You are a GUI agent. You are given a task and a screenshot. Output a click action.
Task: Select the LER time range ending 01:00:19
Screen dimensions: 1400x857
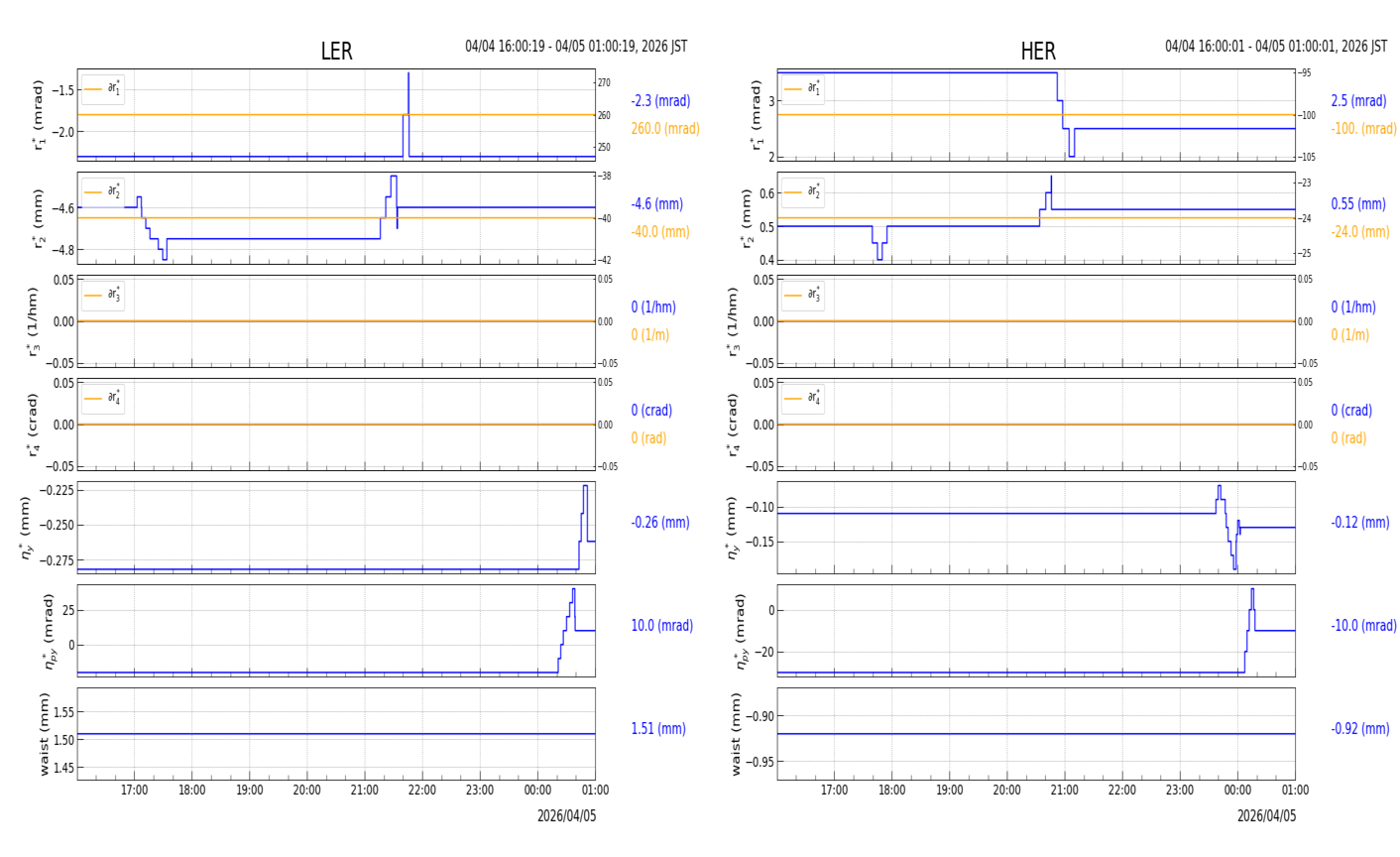(576, 47)
